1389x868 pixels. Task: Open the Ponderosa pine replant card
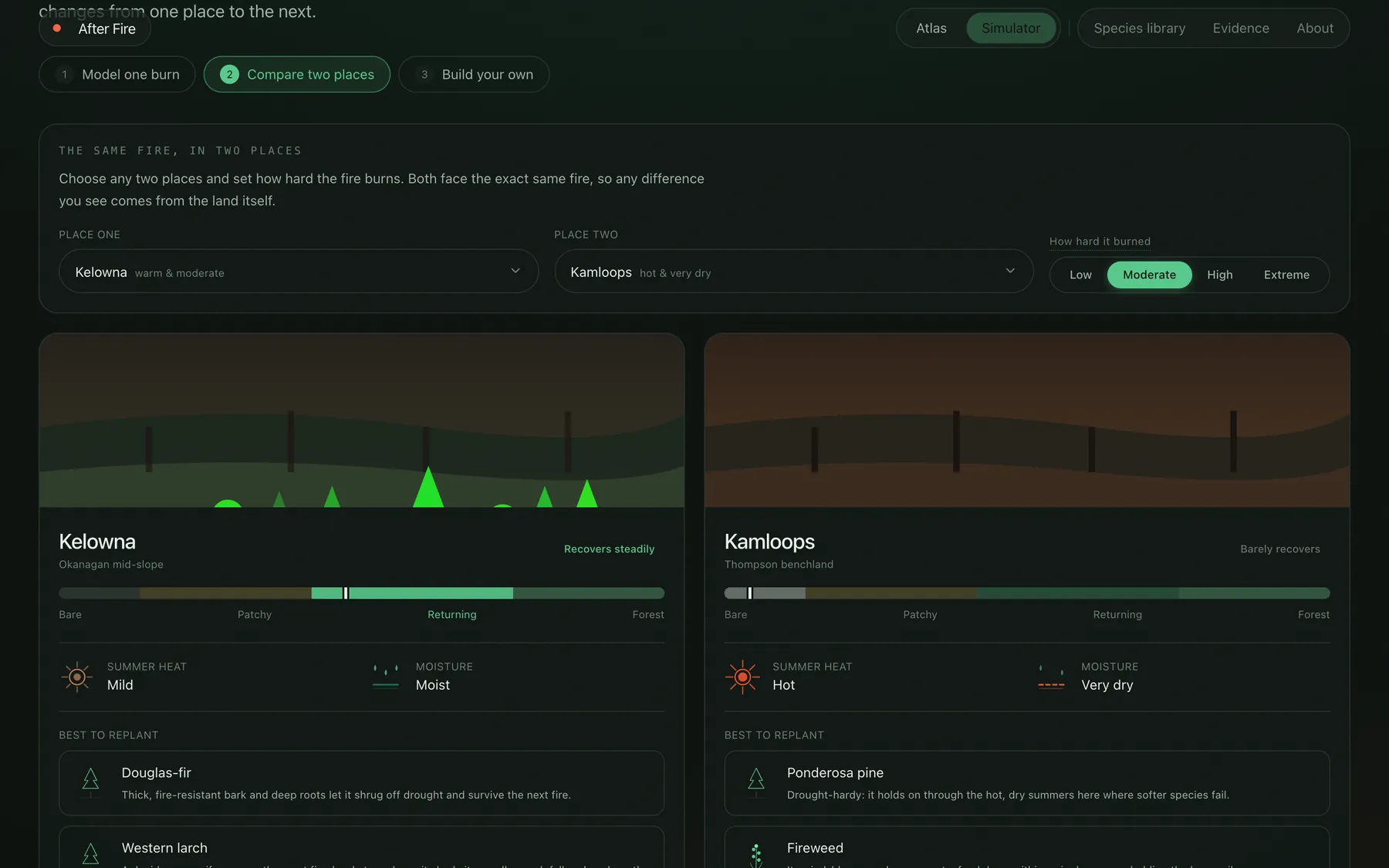pos(1027,783)
